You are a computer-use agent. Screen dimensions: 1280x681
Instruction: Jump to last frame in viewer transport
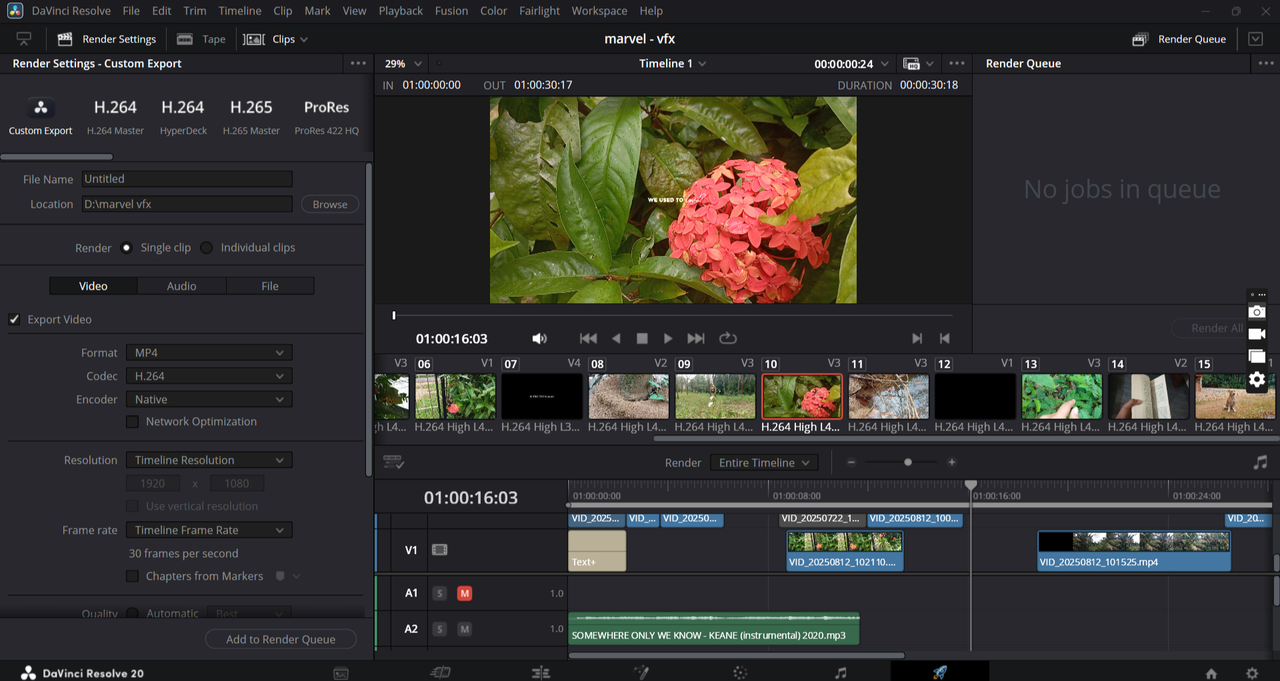pyautogui.click(x=696, y=339)
